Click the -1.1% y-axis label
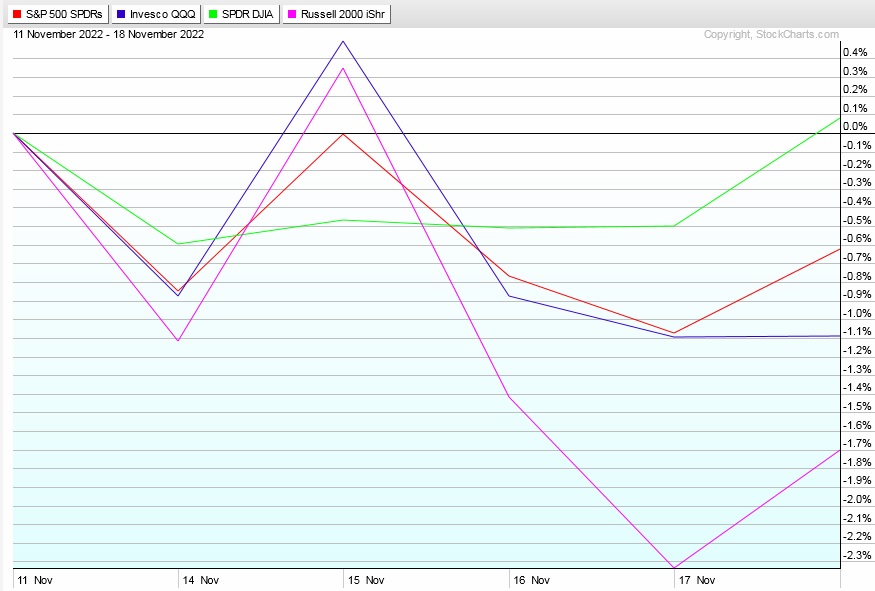The image size is (875, 591). [x=857, y=331]
